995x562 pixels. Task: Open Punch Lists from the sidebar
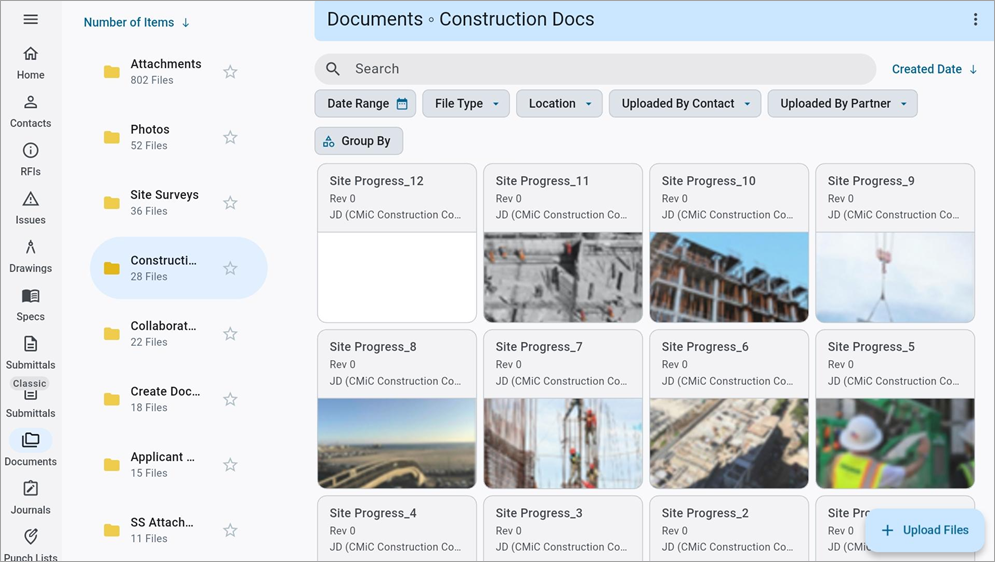pos(30,546)
